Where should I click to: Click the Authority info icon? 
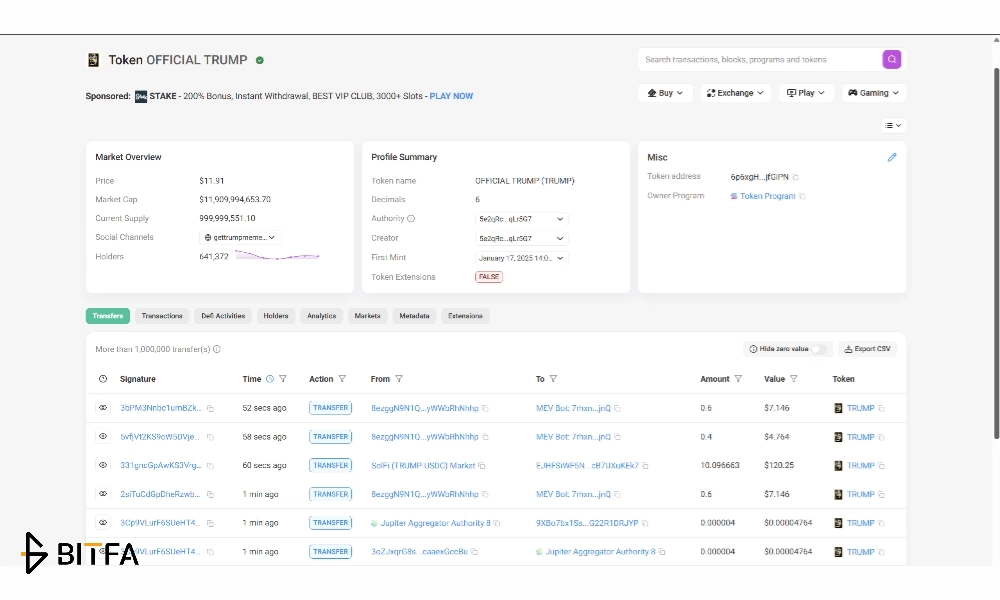tap(411, 219)
